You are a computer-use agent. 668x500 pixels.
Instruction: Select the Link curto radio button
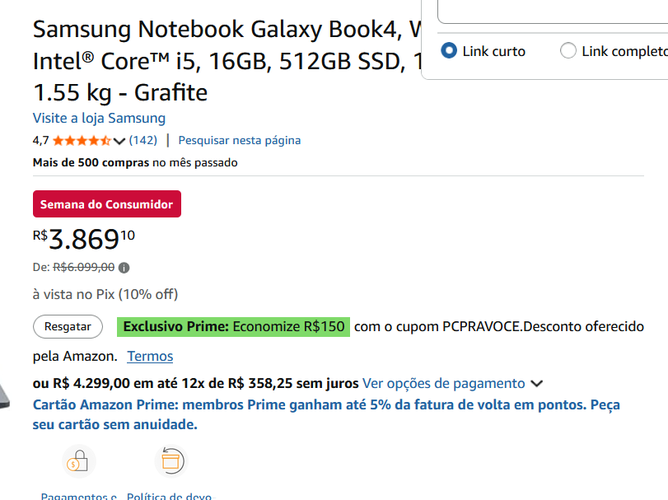click(x=449, y=50)
